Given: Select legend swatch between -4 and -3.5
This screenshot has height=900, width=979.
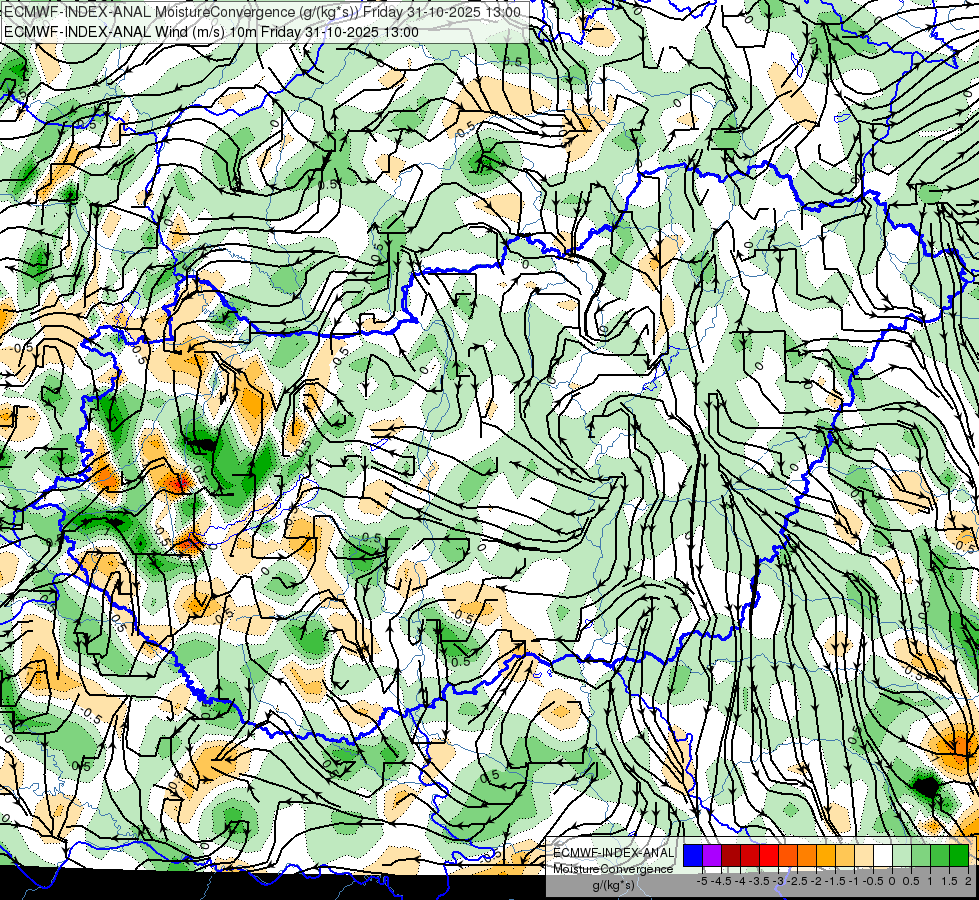Looking at the screenshot, I should coord(750,855).
